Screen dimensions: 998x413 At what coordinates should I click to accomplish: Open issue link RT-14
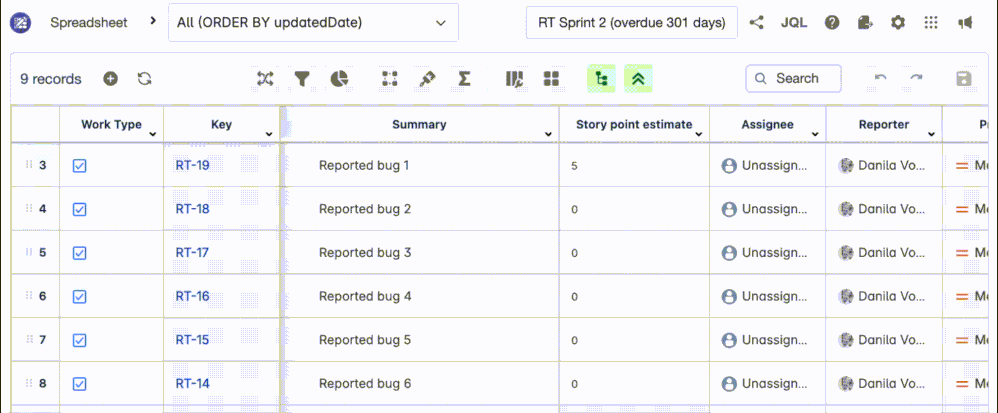tap(192, 384)
